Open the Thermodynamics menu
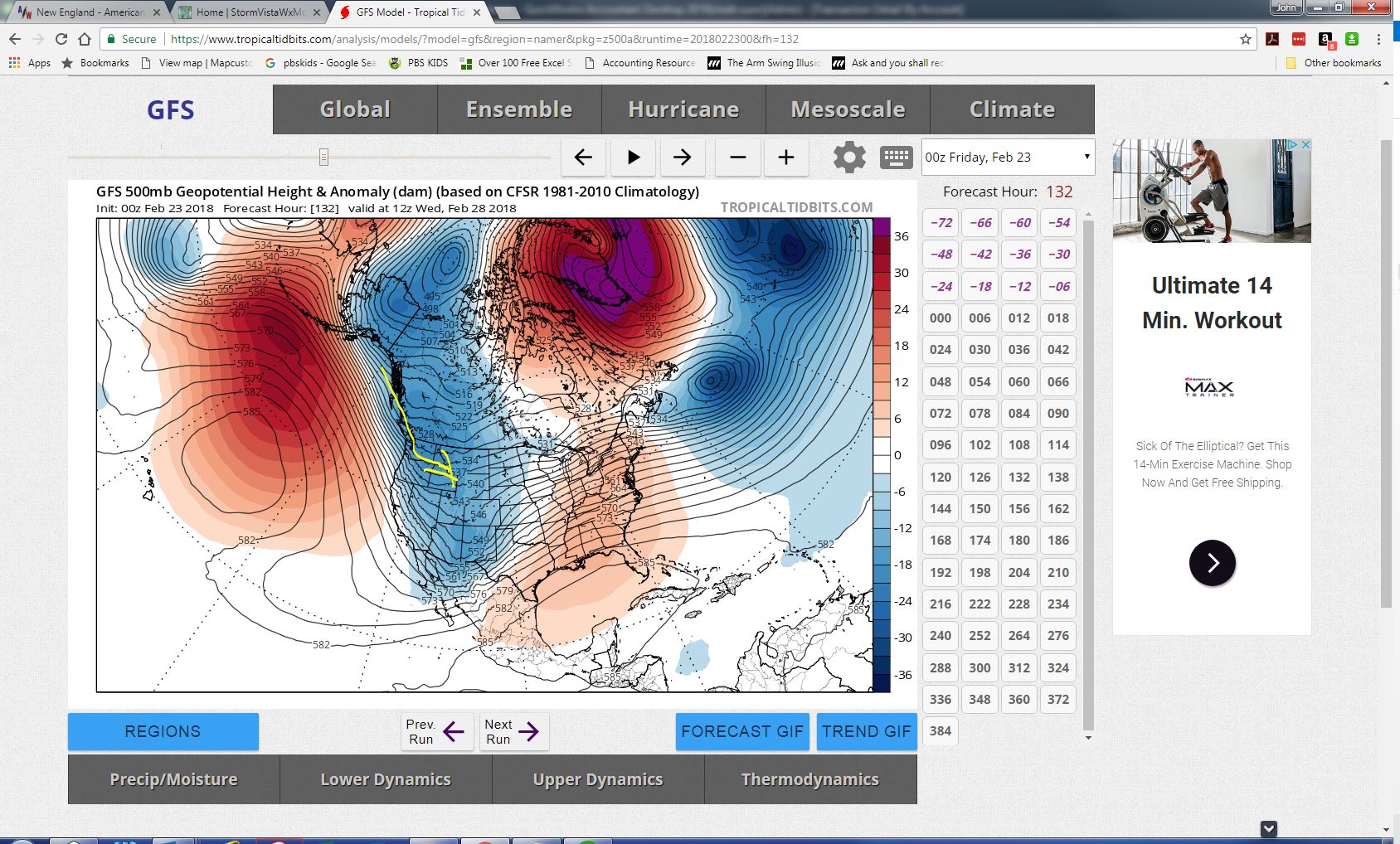The width and height of the screenshot is (1400, 844). pos(810,779)
